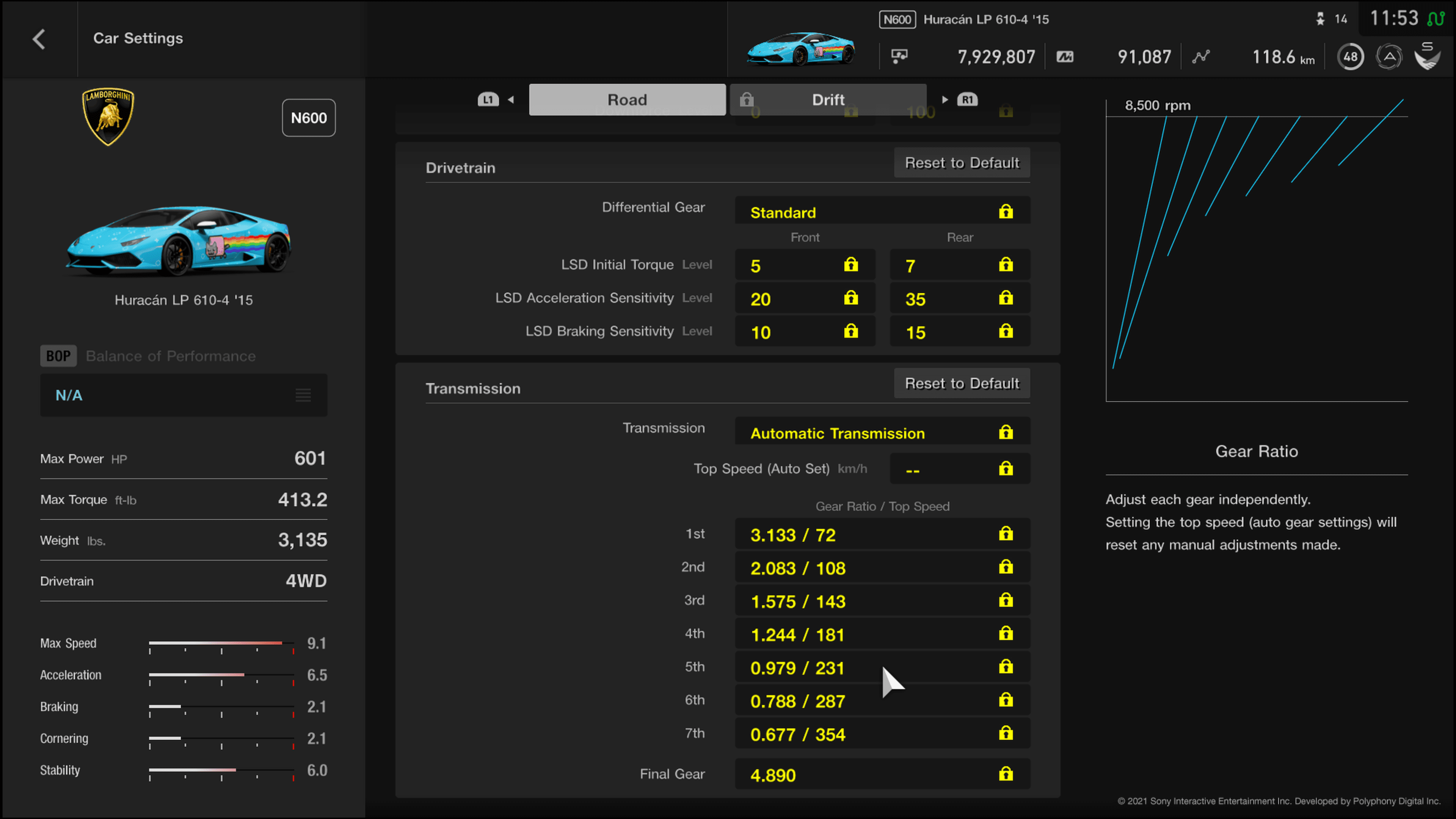This screenshot has height=819, width=1456.
Task: Switch to the Drift settings tab
Action: (828, 99)
